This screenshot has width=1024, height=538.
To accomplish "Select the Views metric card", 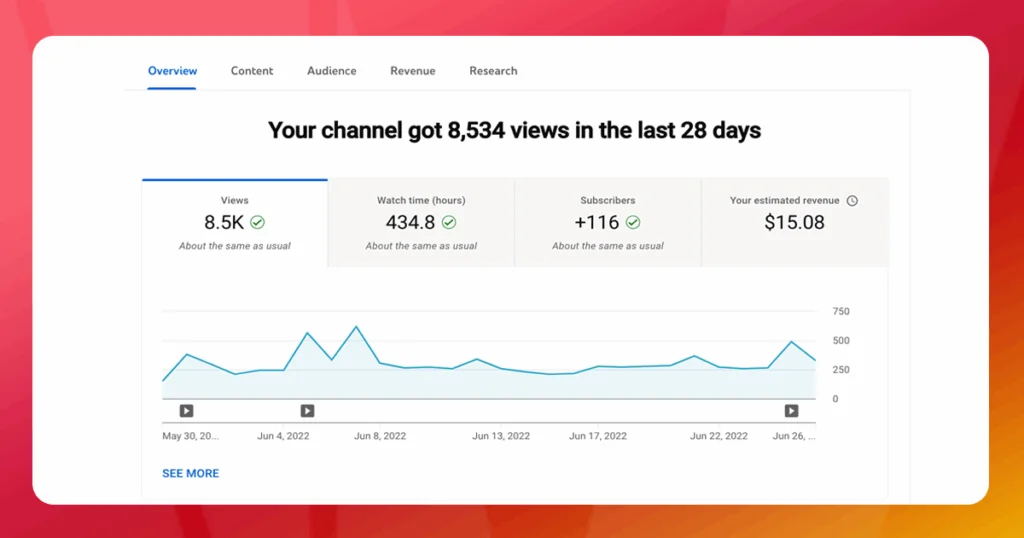I will pyautogui.click(x=234, y=223).
